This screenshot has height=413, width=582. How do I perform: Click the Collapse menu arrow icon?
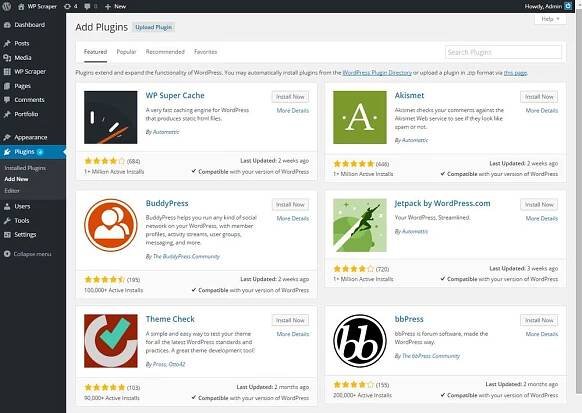click(7, 254)
